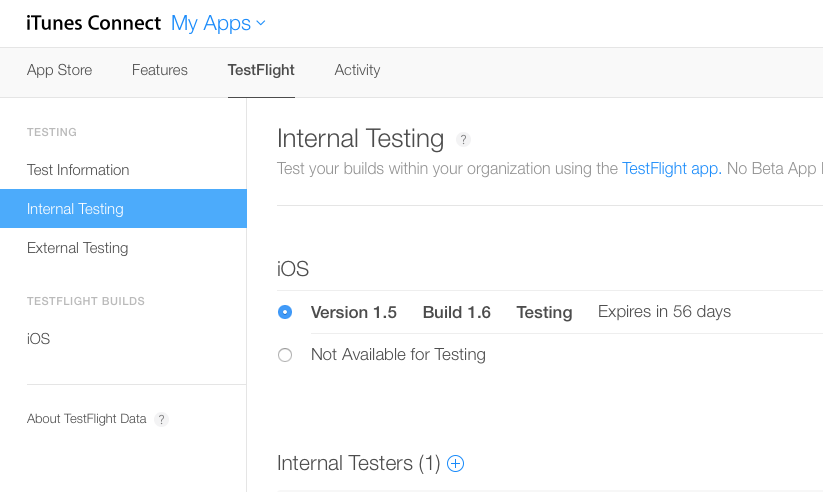Image resolution: width=823 pixels, height=492 pixels.
Task: Go to the Activity tab
Action: pos(357,70)
